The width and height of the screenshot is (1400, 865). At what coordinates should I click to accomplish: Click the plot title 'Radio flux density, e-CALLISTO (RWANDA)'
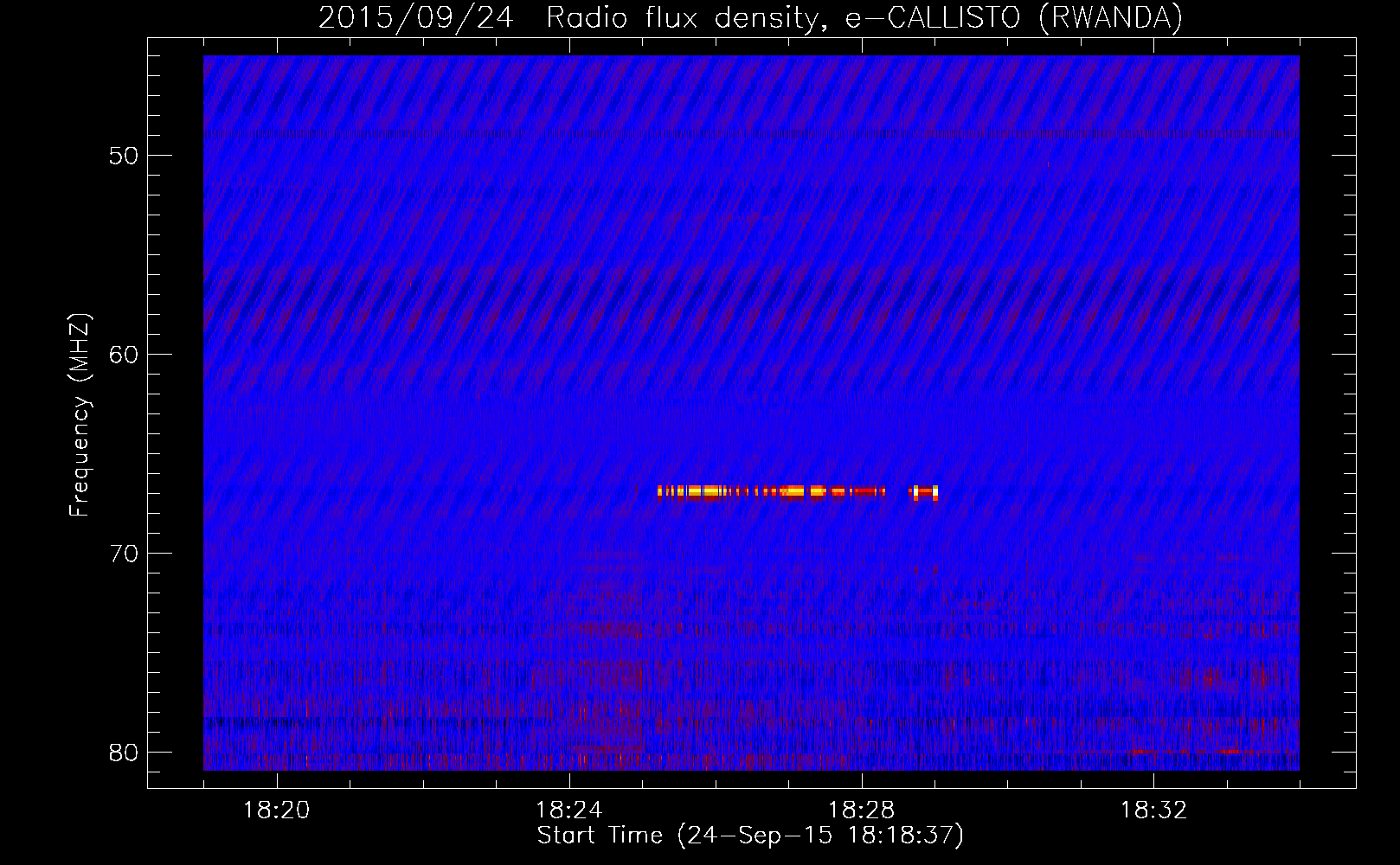point(864,18)
